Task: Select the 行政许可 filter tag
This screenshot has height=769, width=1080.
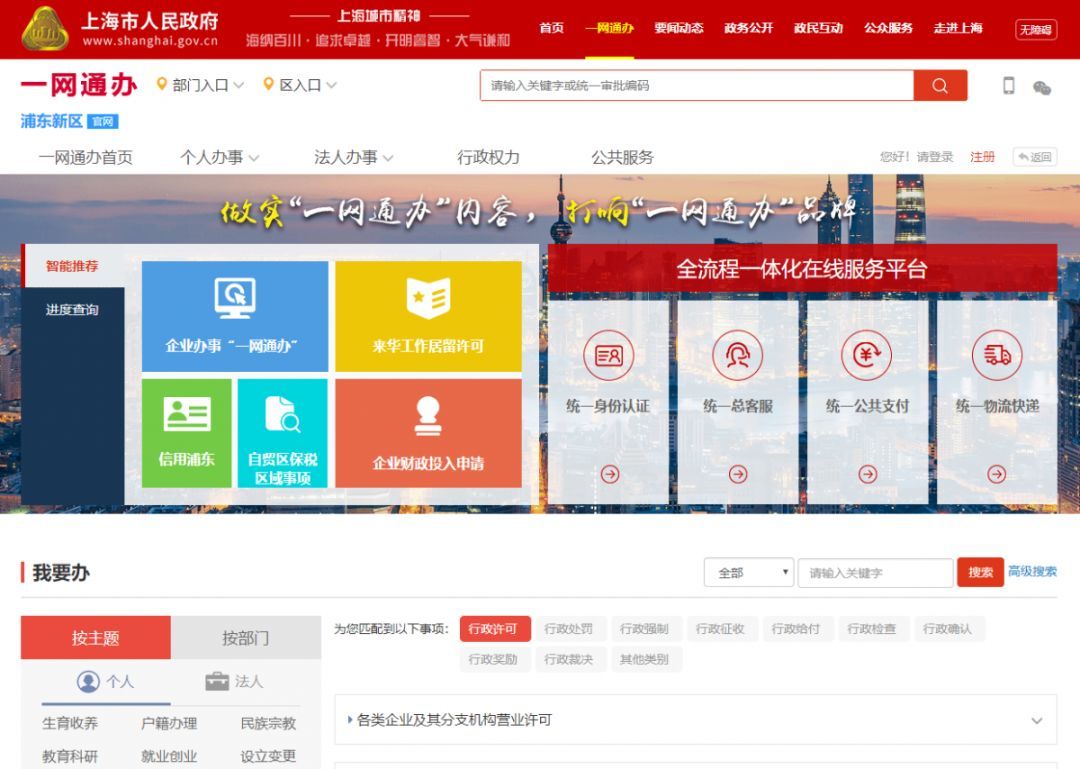Action: coord(495,629)
